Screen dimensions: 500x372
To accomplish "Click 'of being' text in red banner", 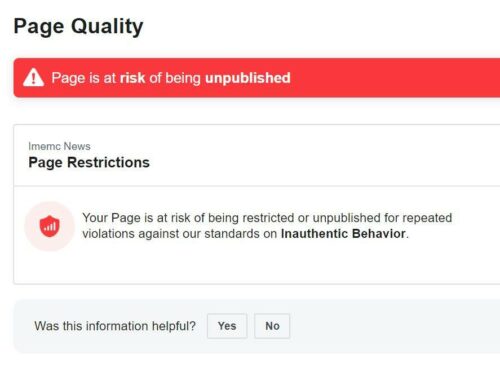I will [175, 78].
